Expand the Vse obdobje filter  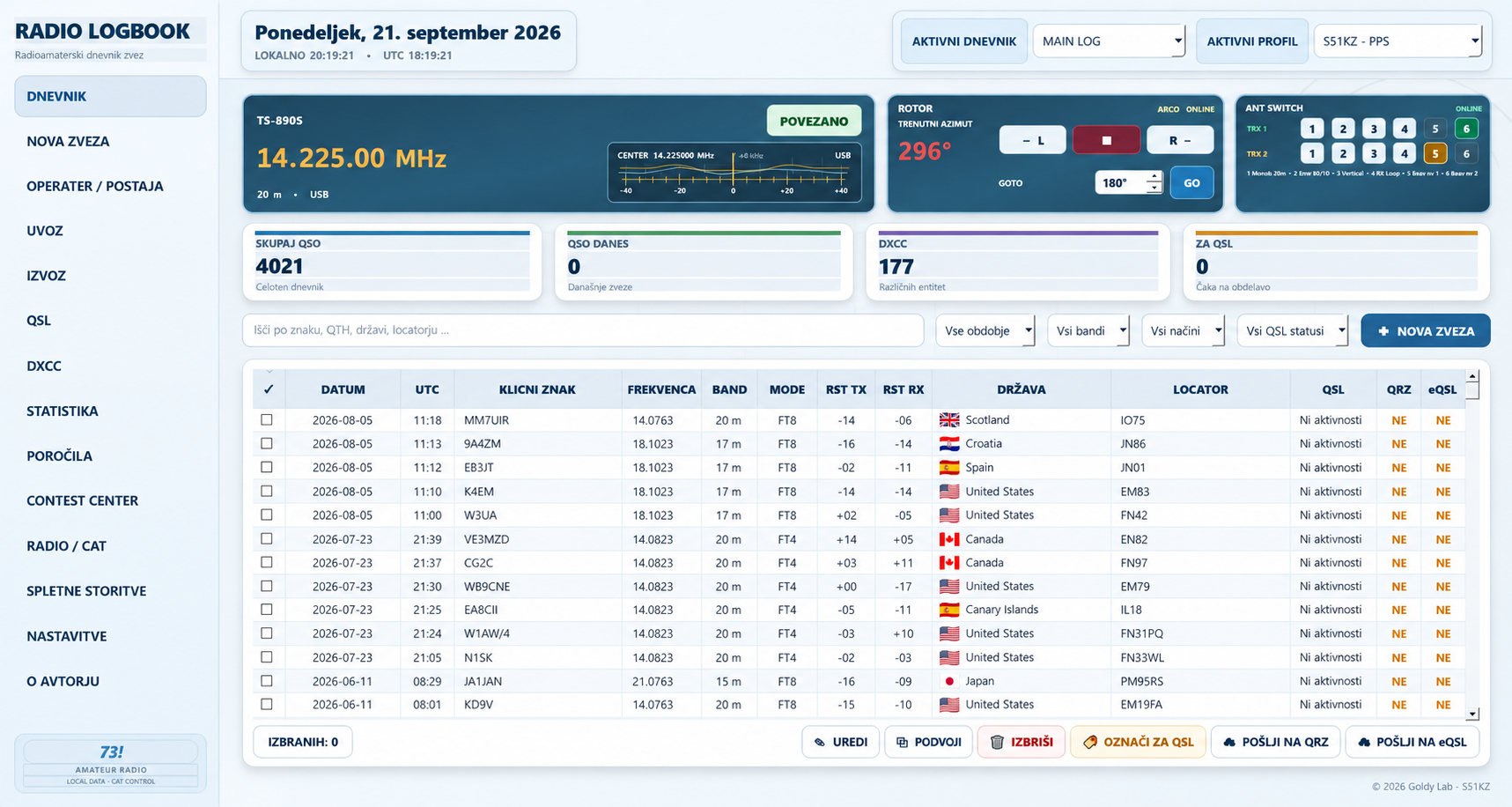pos(985,331)
